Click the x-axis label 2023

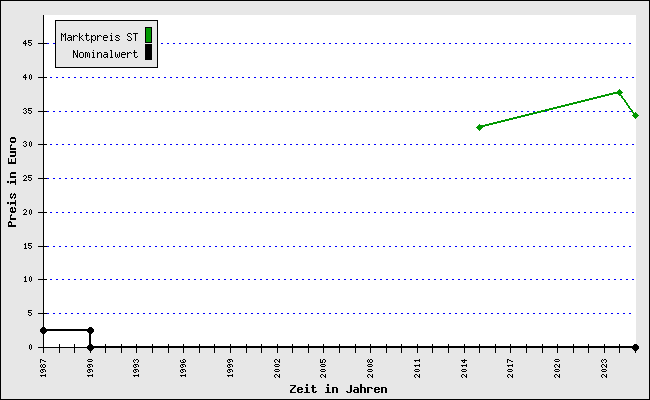(604, 368)
